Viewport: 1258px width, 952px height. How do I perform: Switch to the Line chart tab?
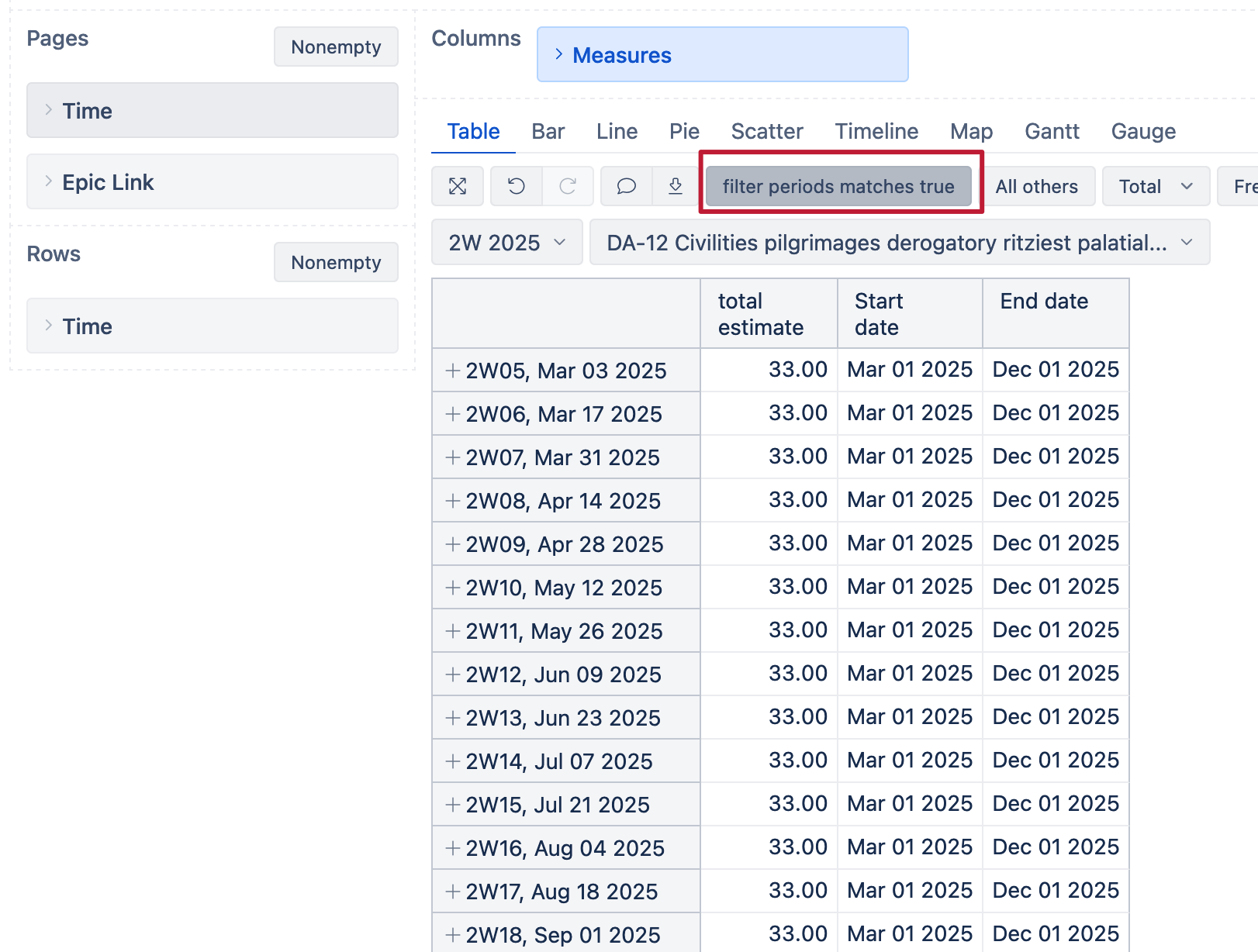pyautogui.click(x=617, y=131)
